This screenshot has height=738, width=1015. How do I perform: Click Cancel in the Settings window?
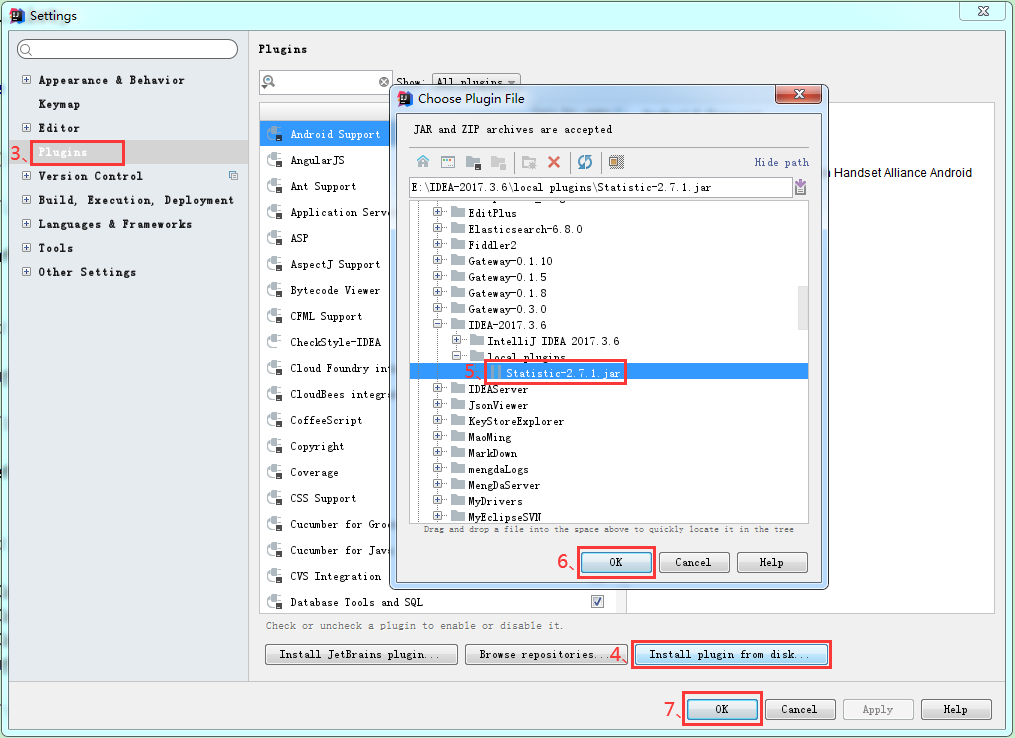[800, 710]
